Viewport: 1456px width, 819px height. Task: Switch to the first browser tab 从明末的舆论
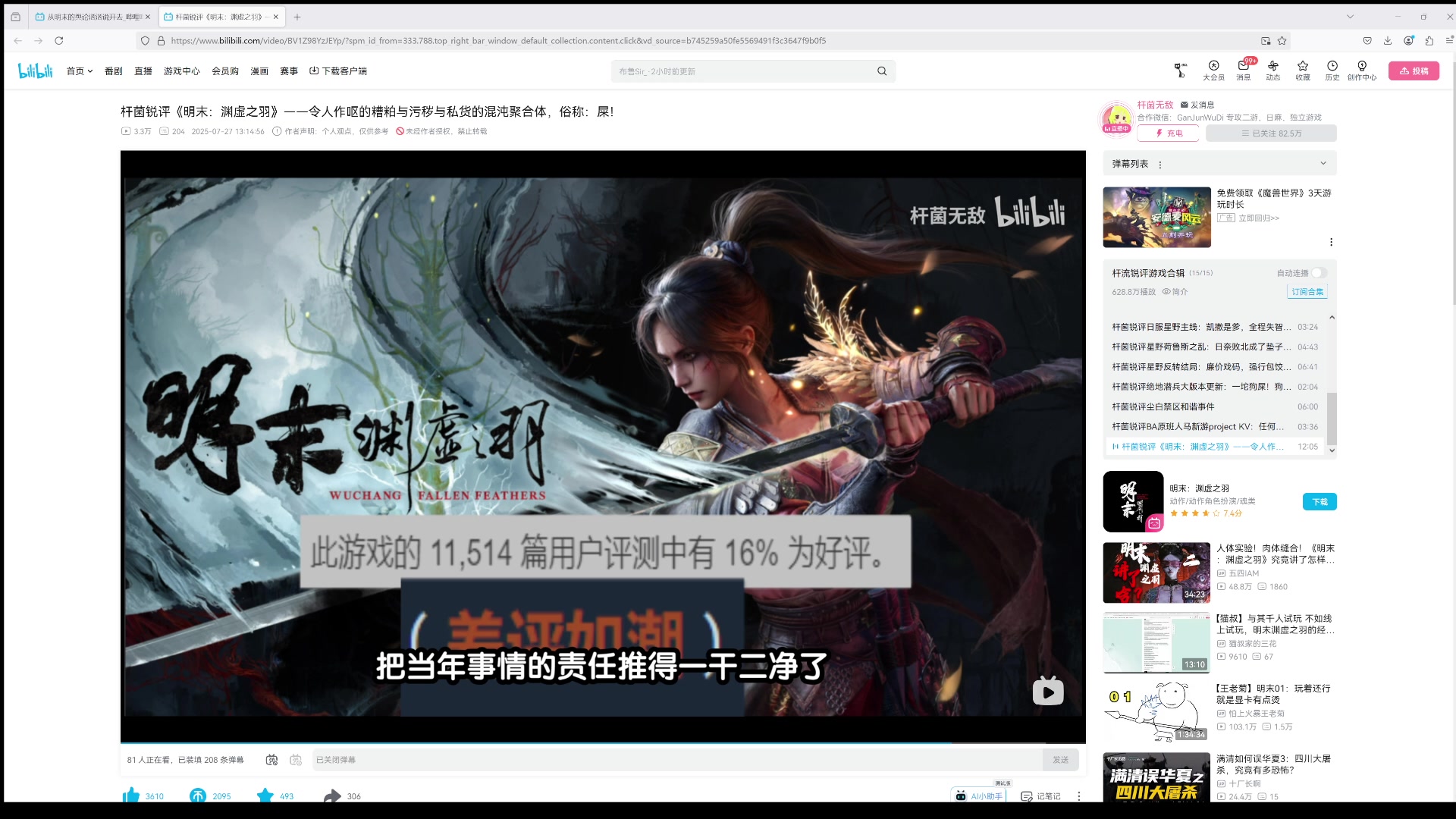(x=93, y=17)
